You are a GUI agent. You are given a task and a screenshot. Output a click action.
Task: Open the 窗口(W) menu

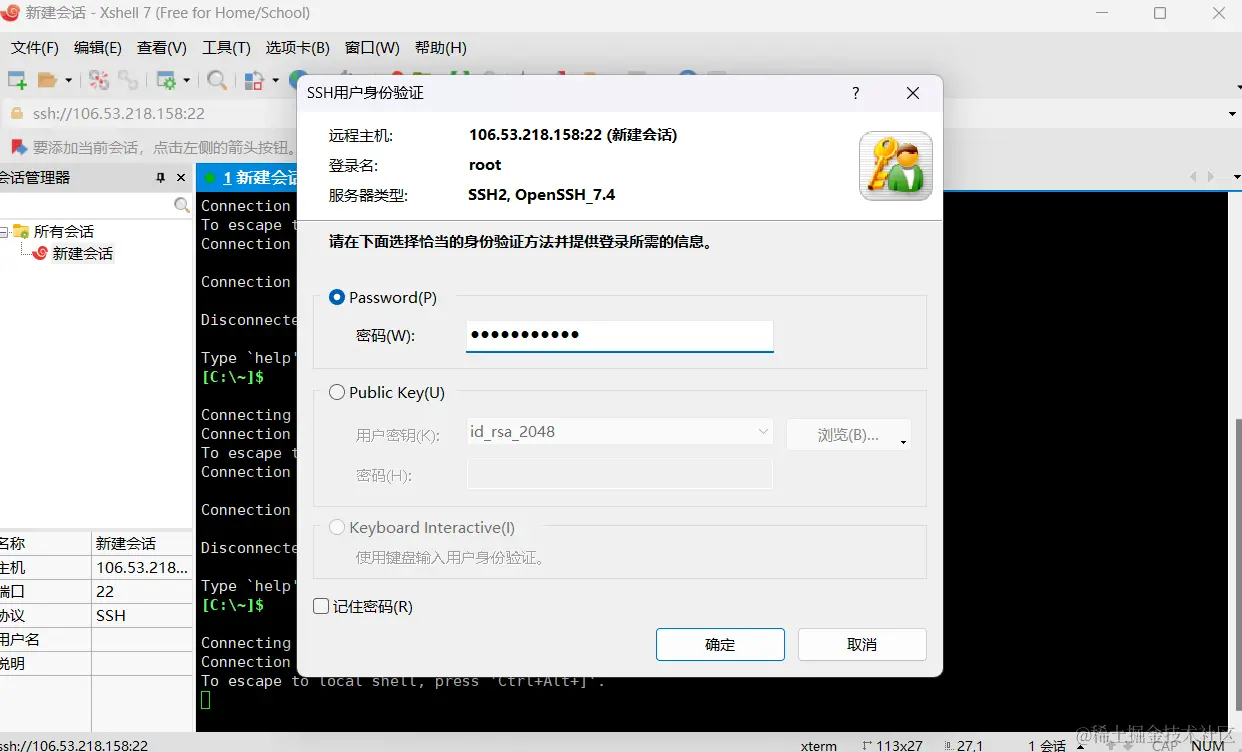[372, 47]
